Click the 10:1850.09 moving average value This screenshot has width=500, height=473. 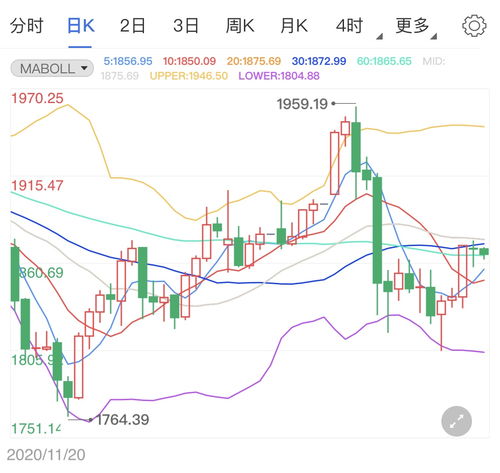pos(189,61)
